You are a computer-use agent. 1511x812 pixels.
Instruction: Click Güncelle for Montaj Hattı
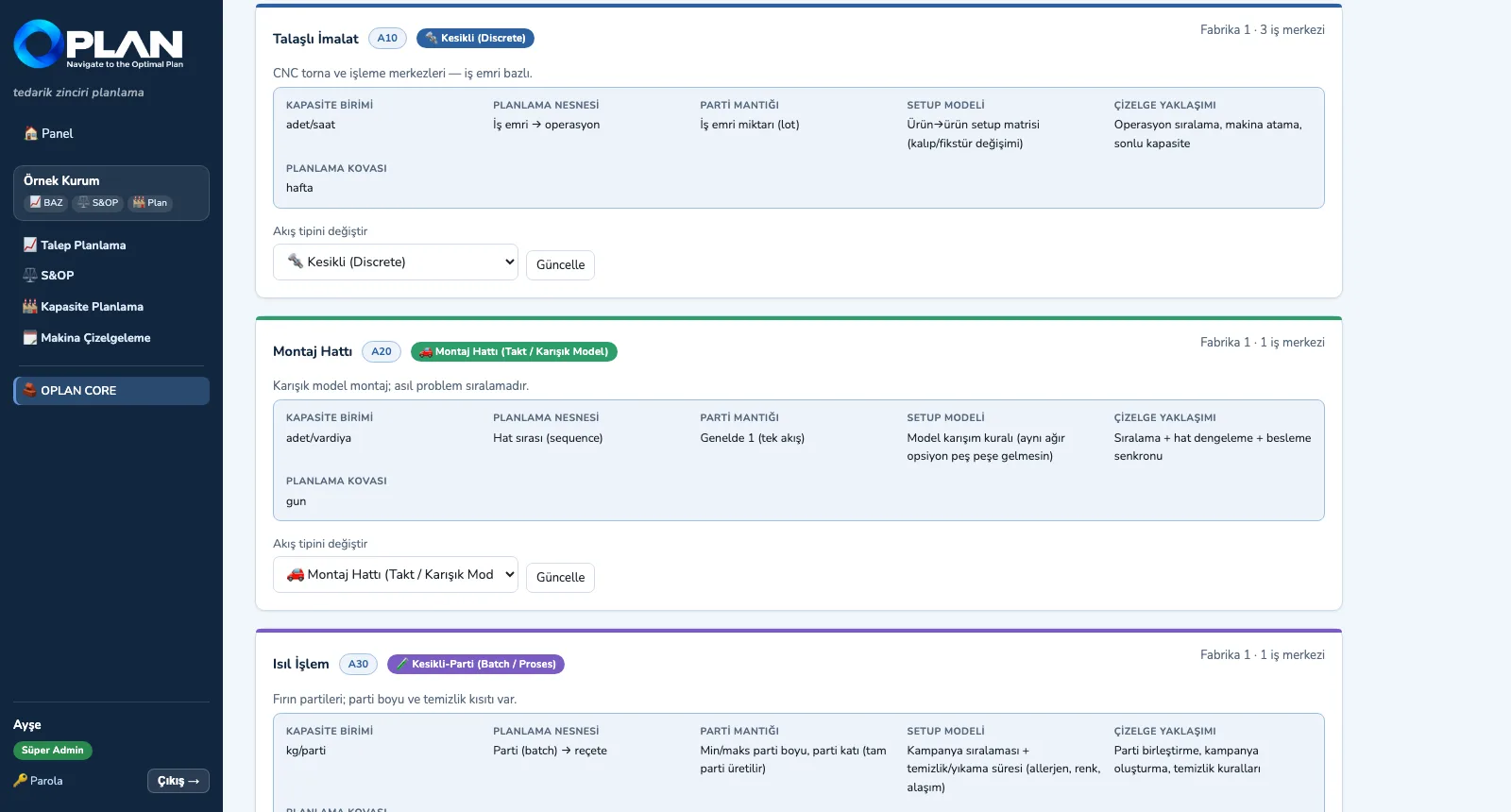coord(560,577)
